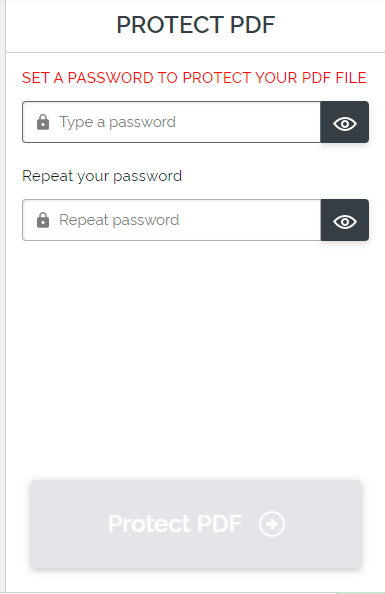Viewport: 385px width, 594px height.
Task: Click the 'Repeat your password' label
Action: tap(102, 176)
